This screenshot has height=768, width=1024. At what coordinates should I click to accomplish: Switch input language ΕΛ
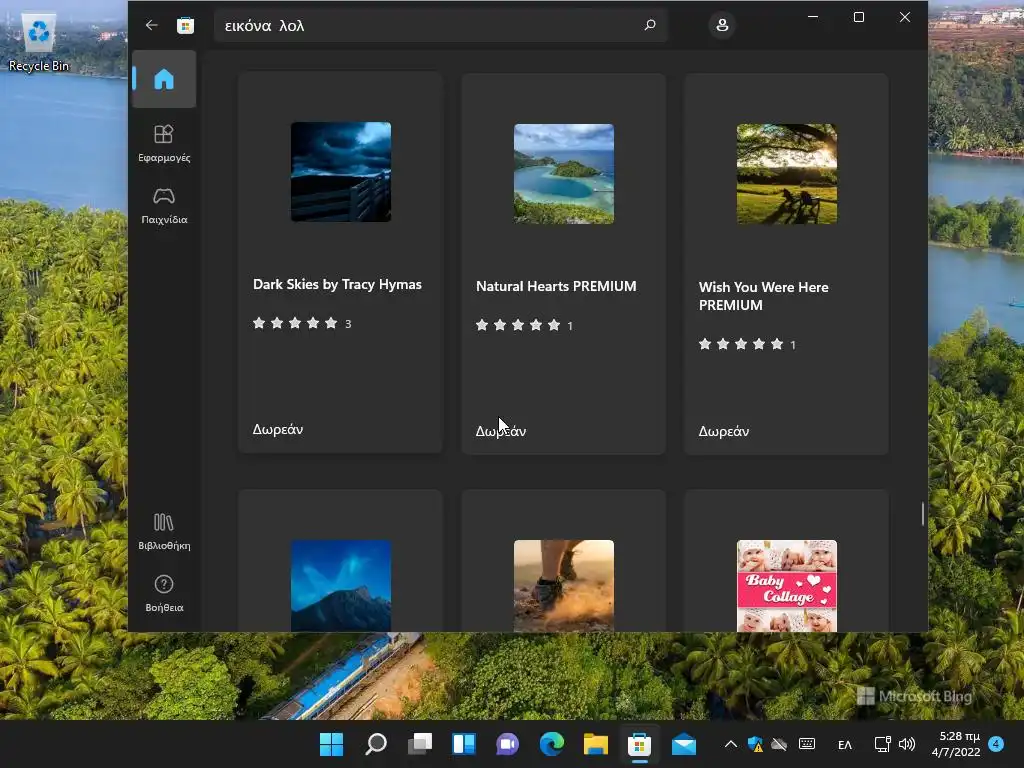844,744
